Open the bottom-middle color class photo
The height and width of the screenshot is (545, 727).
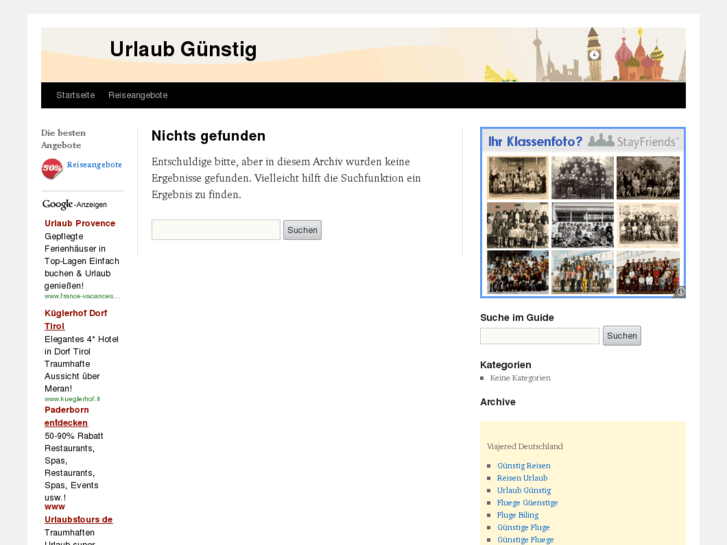tap(582, 272)
